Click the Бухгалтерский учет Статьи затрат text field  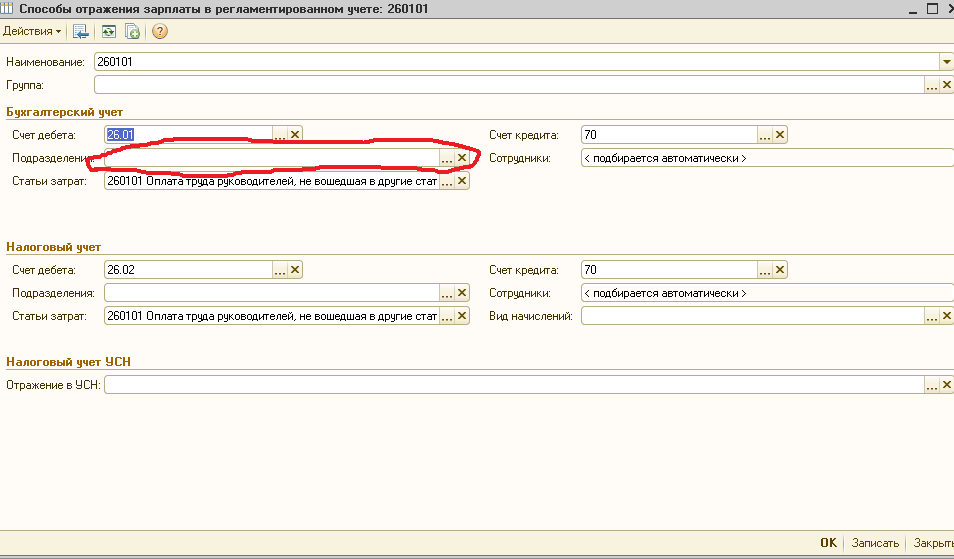pyautogui.click(x=272, y=181)
